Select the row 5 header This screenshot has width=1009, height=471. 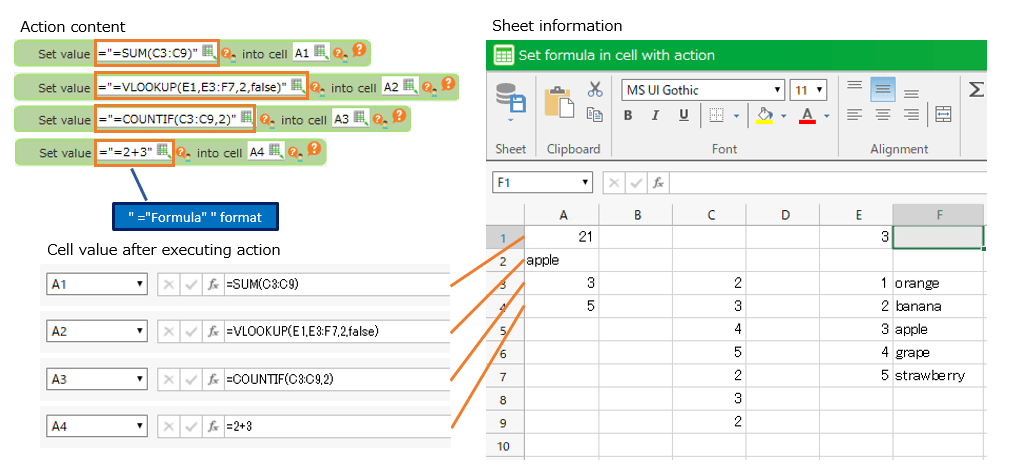click(x=504, y=329)
